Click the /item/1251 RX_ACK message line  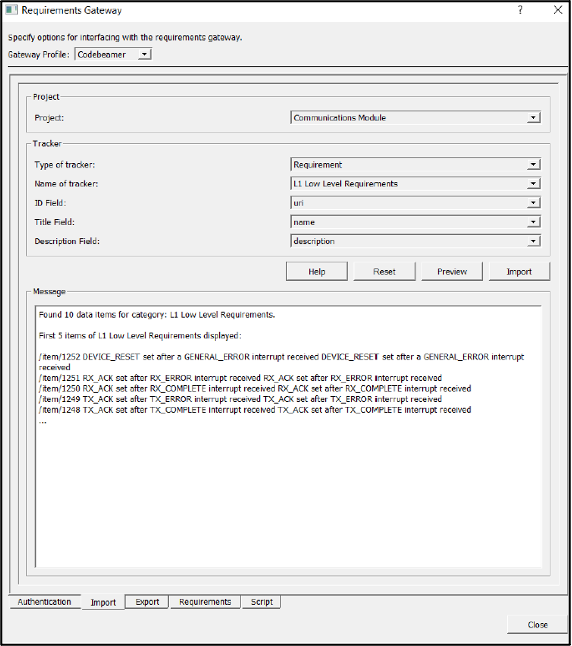point(240,378)
